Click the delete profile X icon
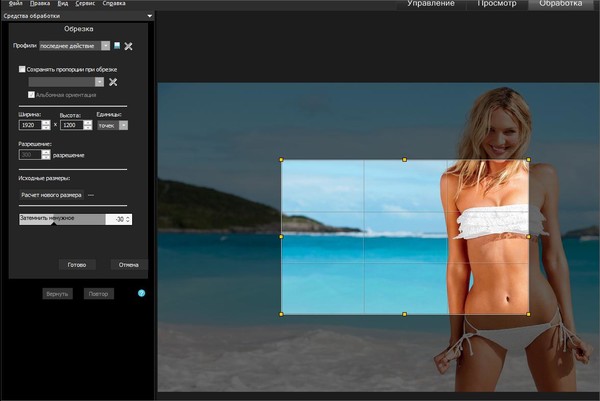The height and width of the screenshot is (401, 600). click(x=128, y=46)
